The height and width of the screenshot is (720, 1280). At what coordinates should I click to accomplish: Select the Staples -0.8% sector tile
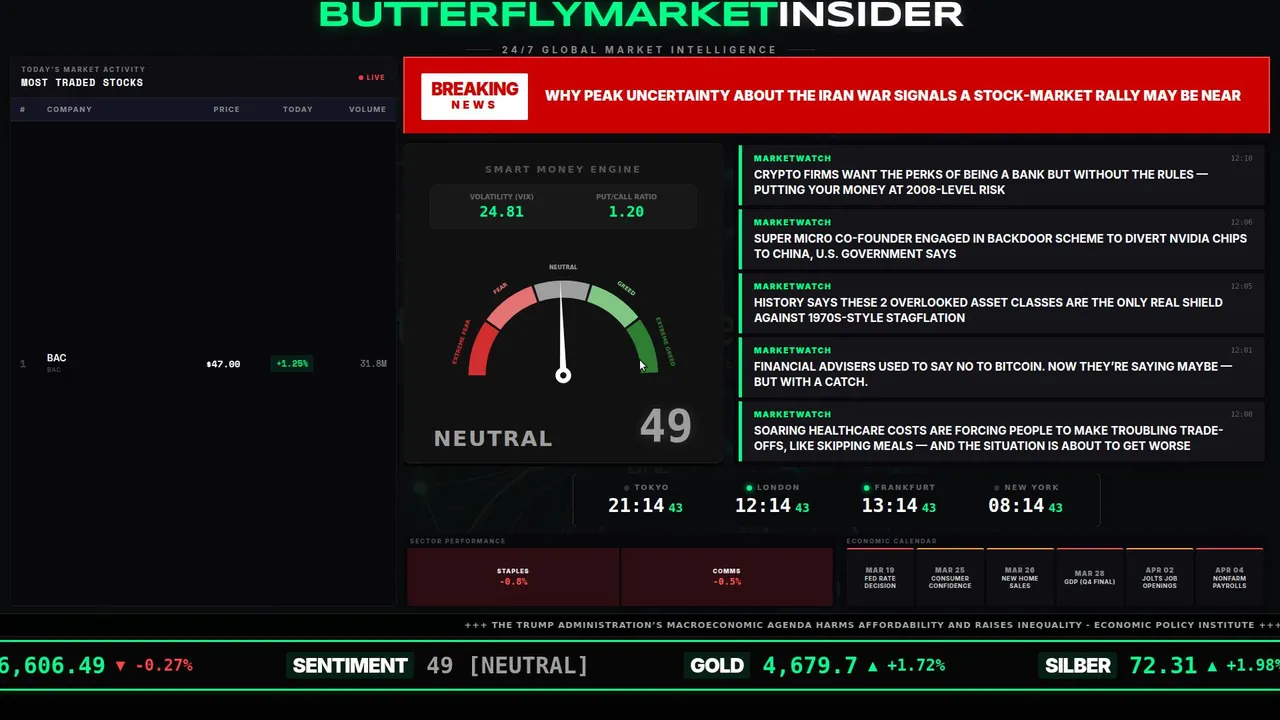tap(513, 577)
